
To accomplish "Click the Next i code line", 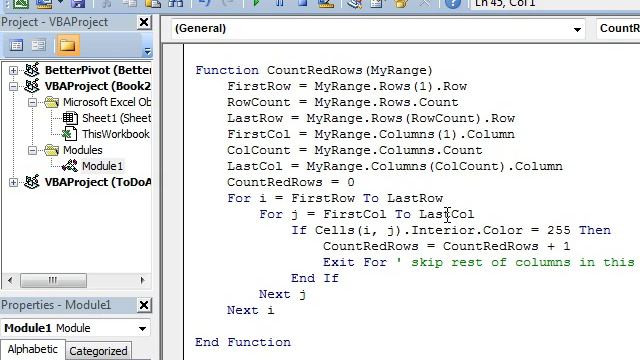I will click(251, 310).
